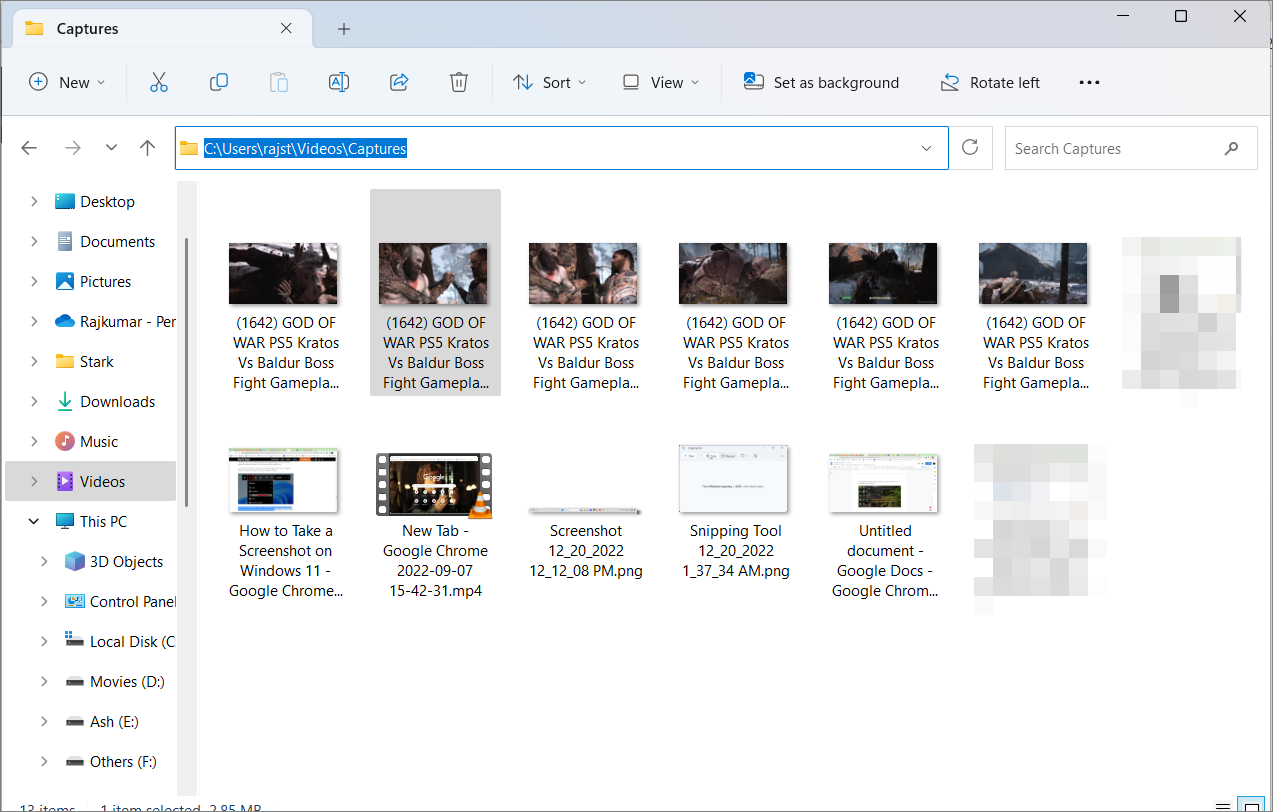Screen dimensions: 1273x812
Task: Select Untitled document - Google Docs file
Action: [885, 524]
